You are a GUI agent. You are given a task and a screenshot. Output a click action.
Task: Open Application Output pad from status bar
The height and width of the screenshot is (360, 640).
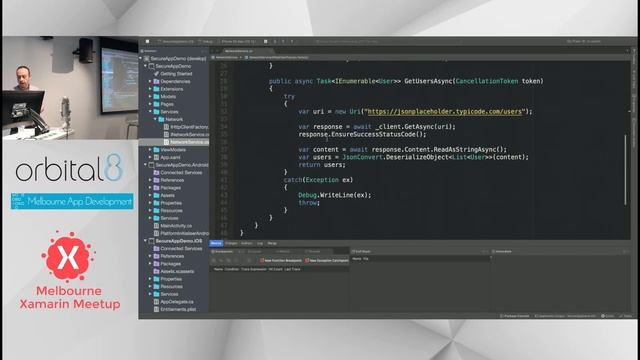(x=566, y=316)
